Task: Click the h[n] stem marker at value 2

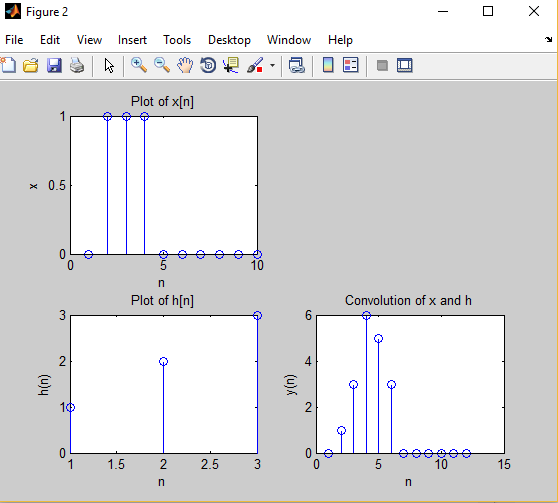Action: 163,361
